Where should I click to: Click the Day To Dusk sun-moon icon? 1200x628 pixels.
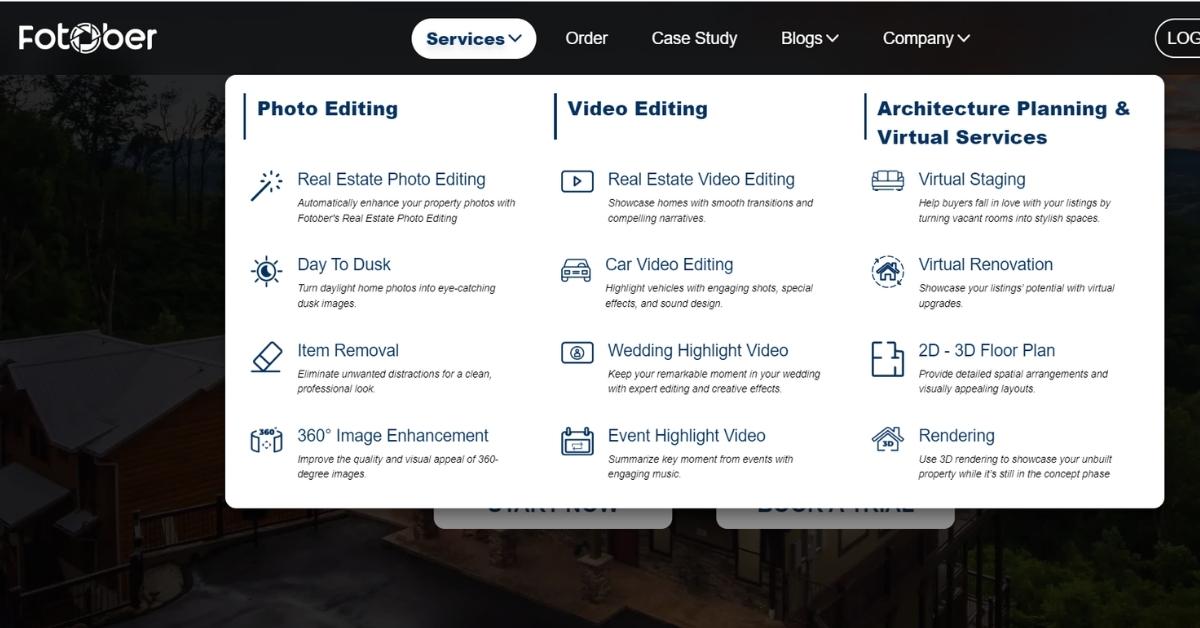pyautogui.click(x=266, y=271)
